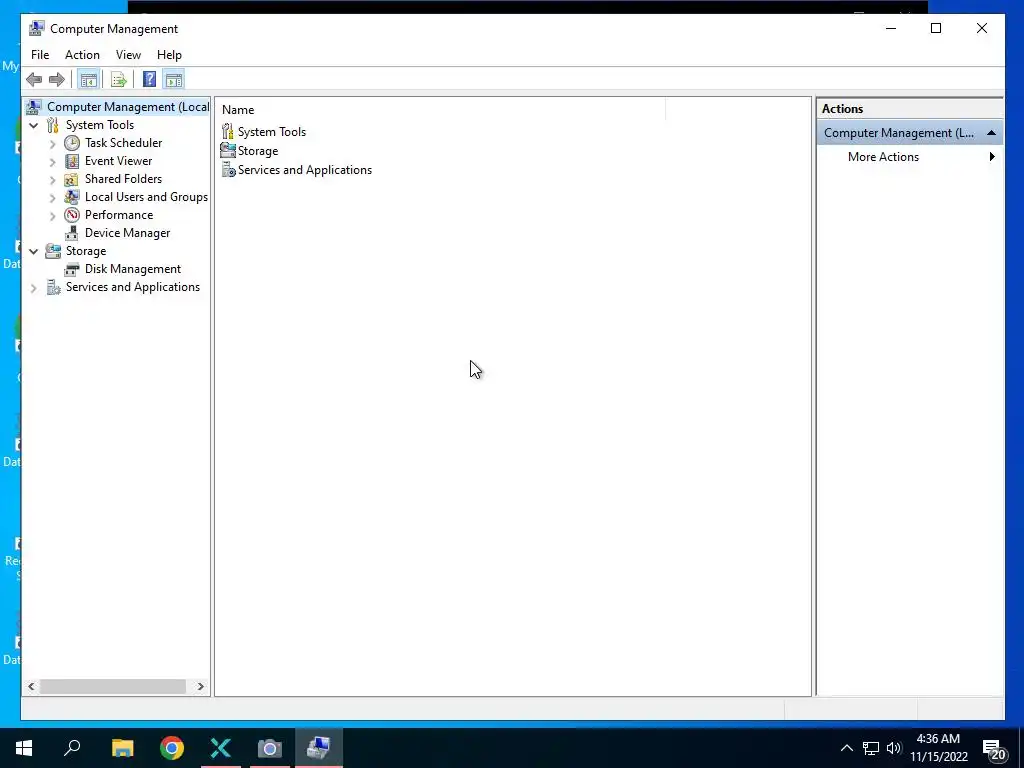Image resolution: width=1024 pixels, height=768 pixels.
Task: Click tree pane scrollbar left arrow
Action: coord(31,686)
